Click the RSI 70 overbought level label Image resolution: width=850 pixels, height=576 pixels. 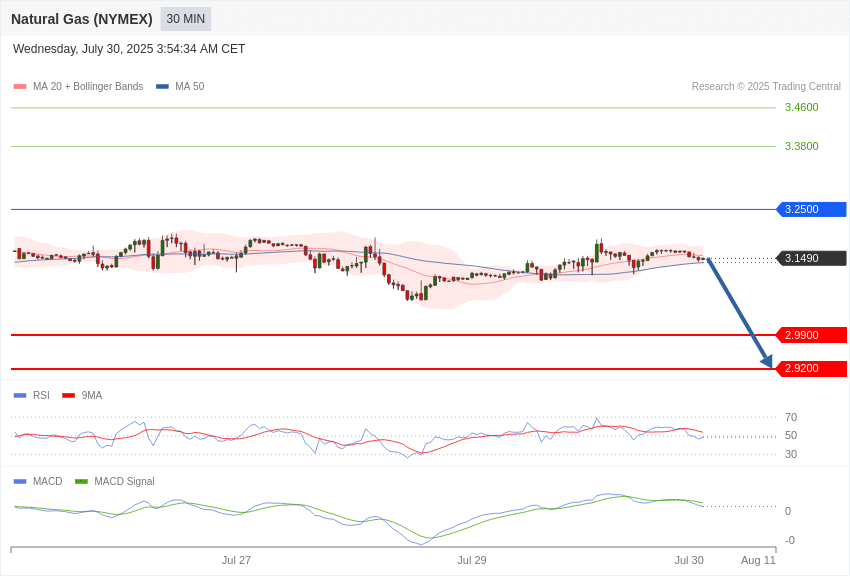791,417
